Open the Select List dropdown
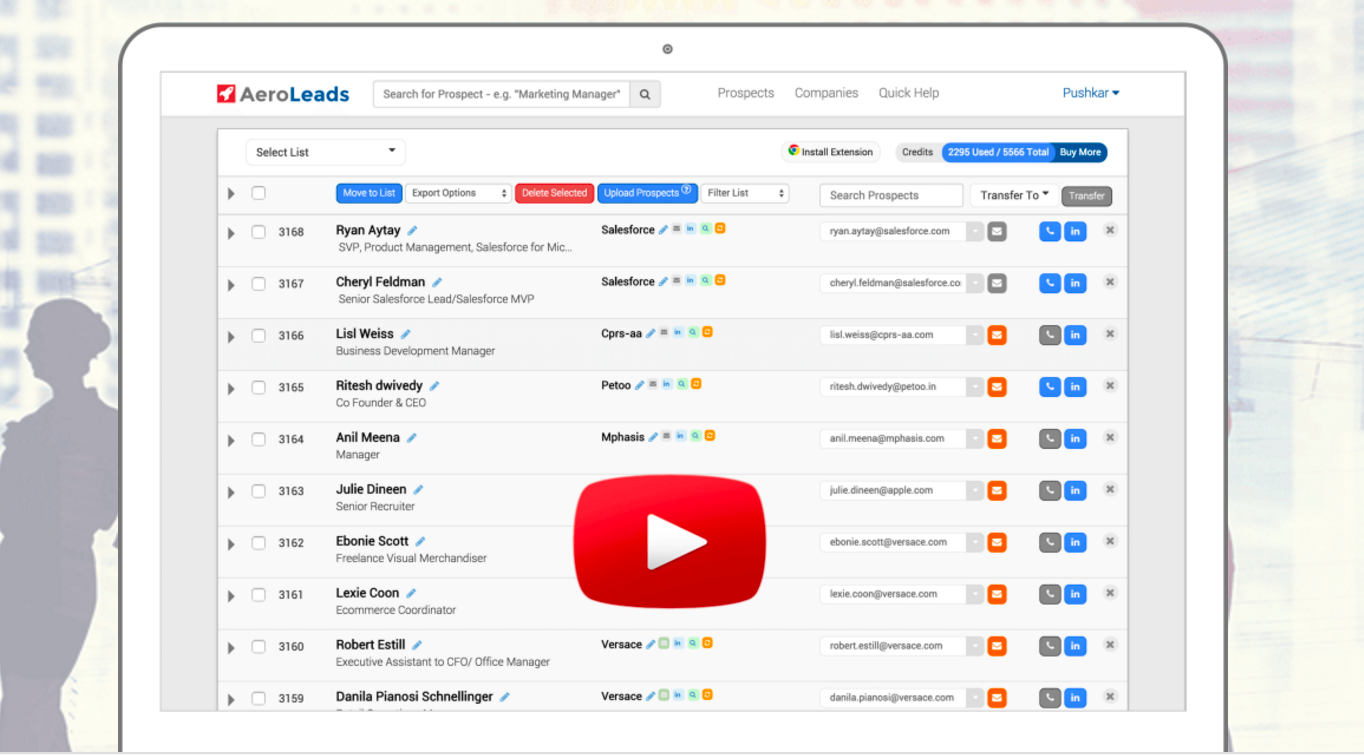 click(x=325, y=152)
